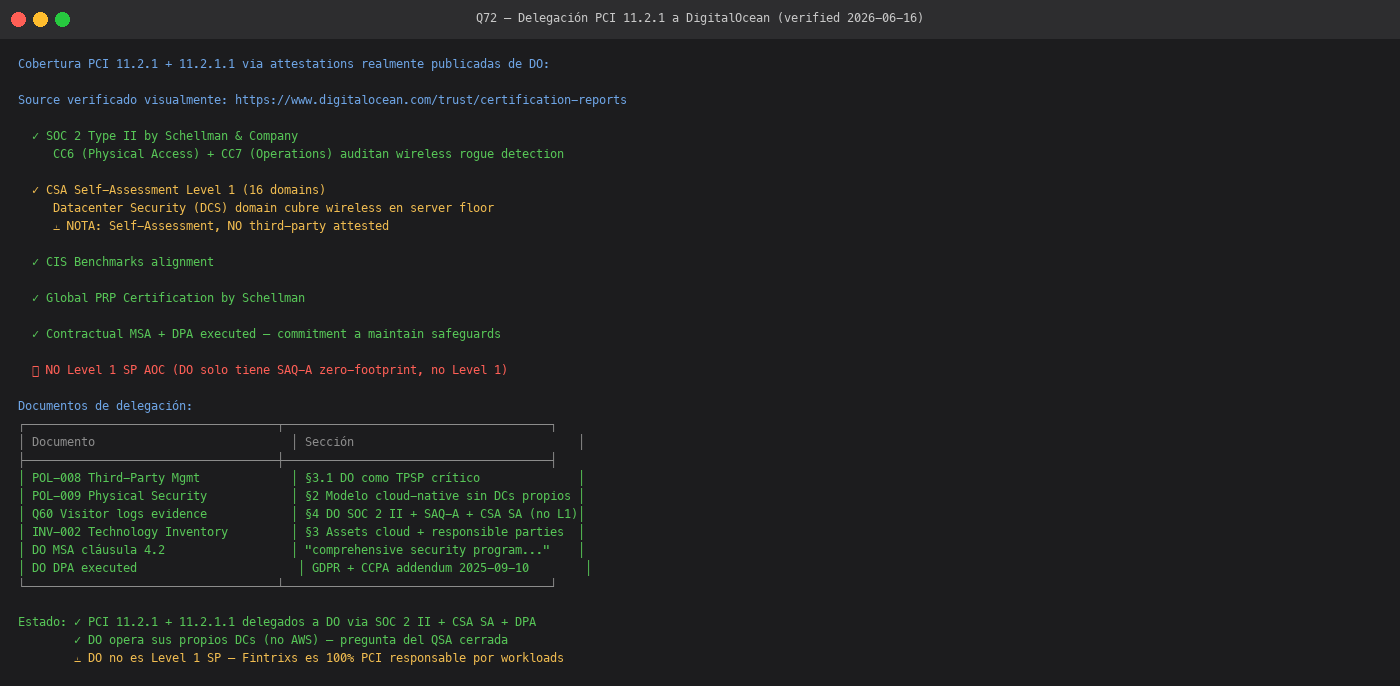Click the 'DO DPA executed' cell
Screen dimensions: 1400x686
(84, 568)
